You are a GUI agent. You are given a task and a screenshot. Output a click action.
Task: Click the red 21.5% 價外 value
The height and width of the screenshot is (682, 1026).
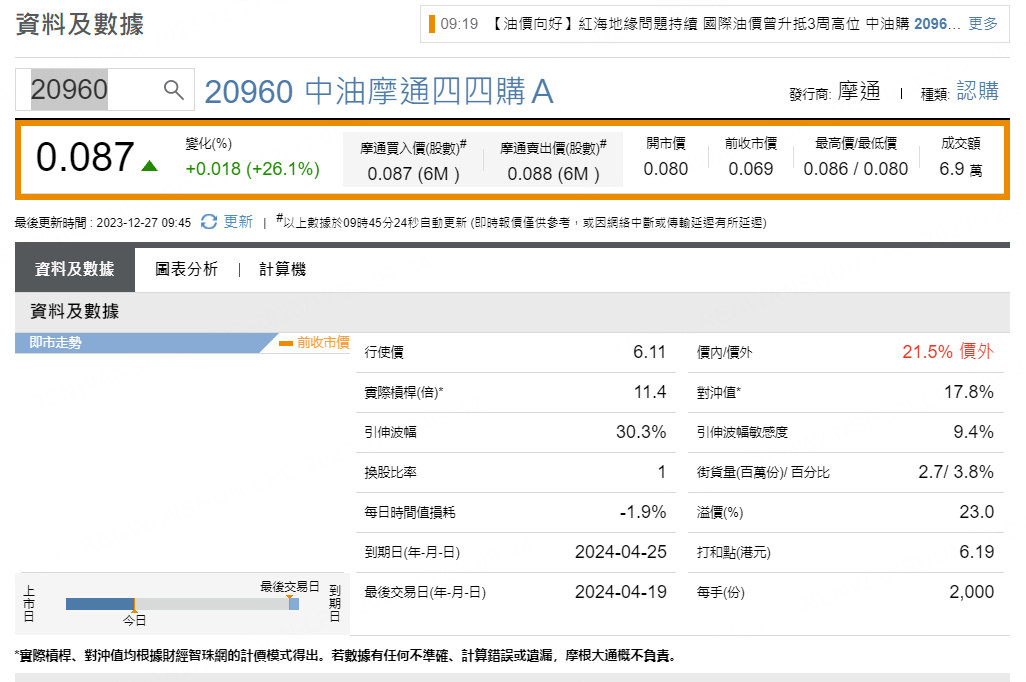(x=947, y=352)
